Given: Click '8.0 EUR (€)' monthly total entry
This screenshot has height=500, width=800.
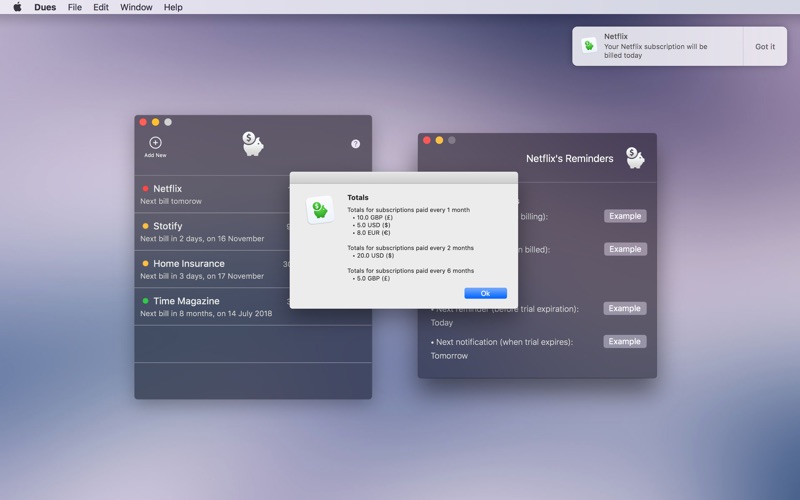Looking at the screenshot, I should pos(373,233).
